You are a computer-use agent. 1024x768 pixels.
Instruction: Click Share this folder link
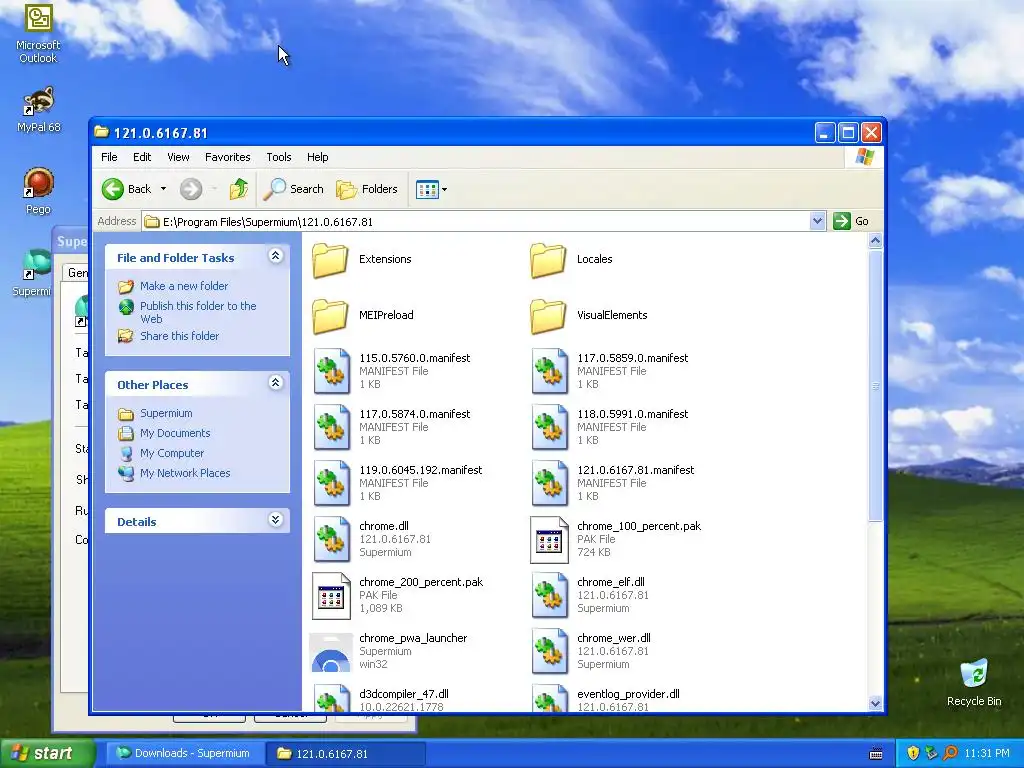click(x=179, y=336)
